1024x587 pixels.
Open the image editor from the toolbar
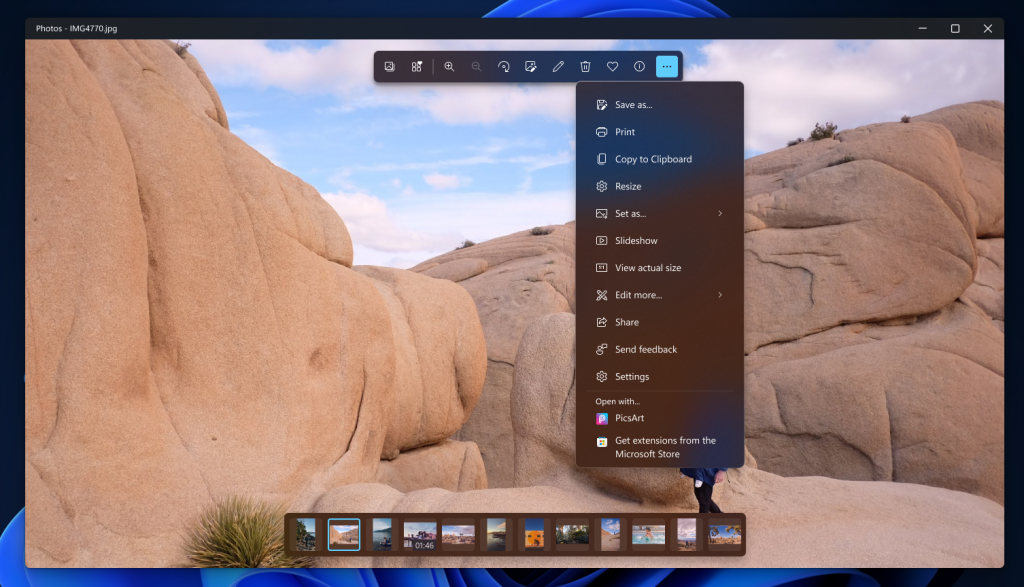tap(531, 67)
